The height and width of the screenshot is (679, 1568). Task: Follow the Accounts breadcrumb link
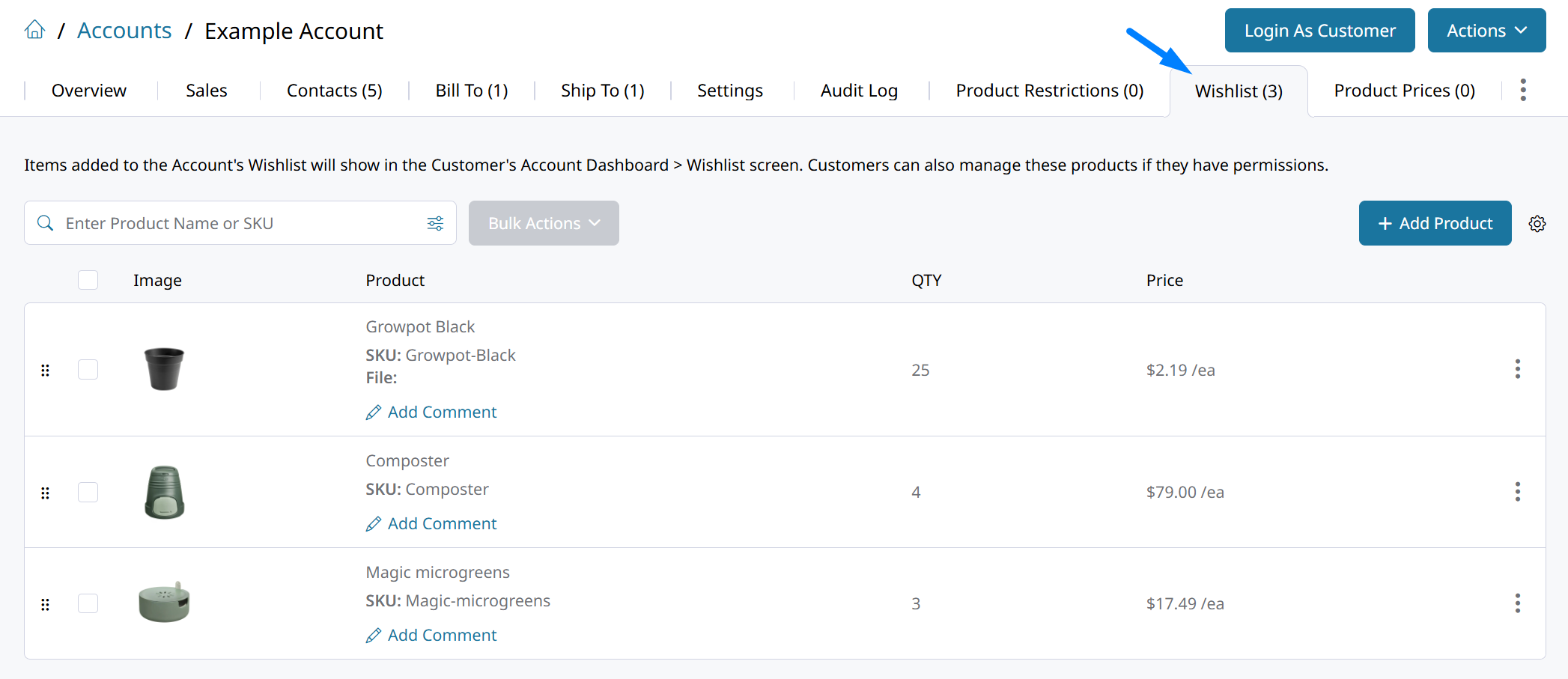[124, 31]
